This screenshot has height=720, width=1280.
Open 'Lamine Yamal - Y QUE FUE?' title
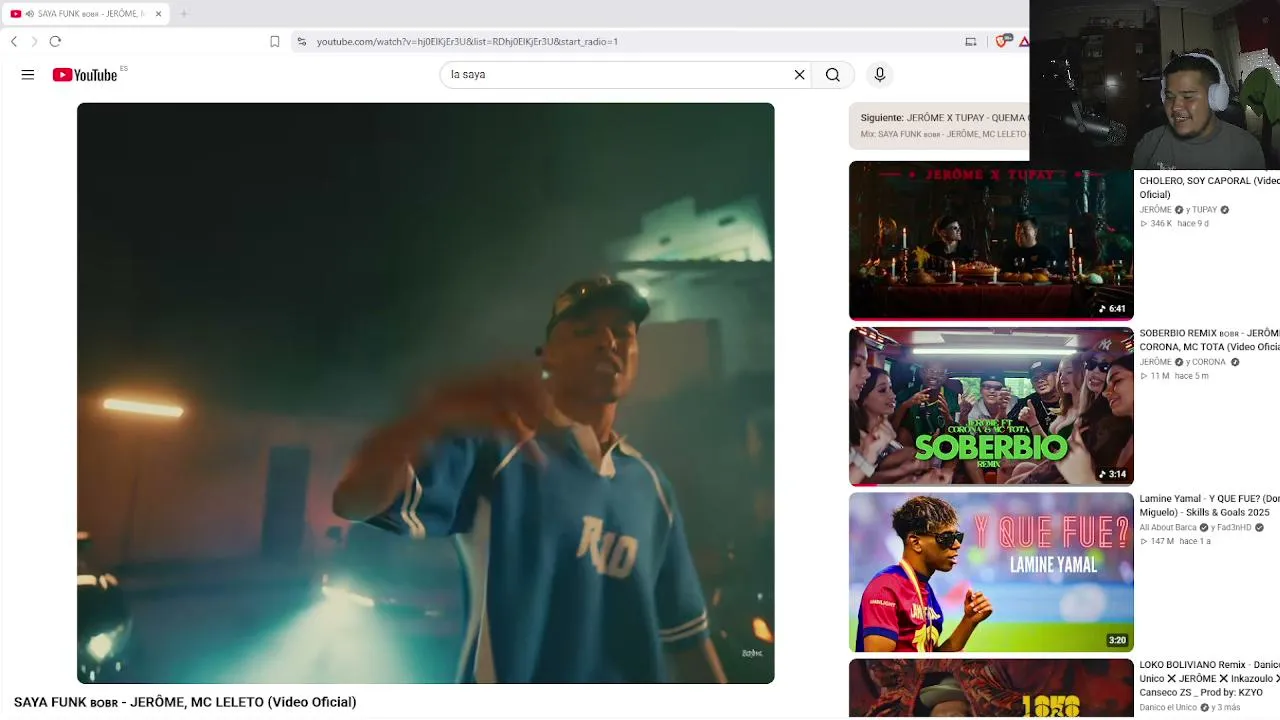coord(1209,505)
